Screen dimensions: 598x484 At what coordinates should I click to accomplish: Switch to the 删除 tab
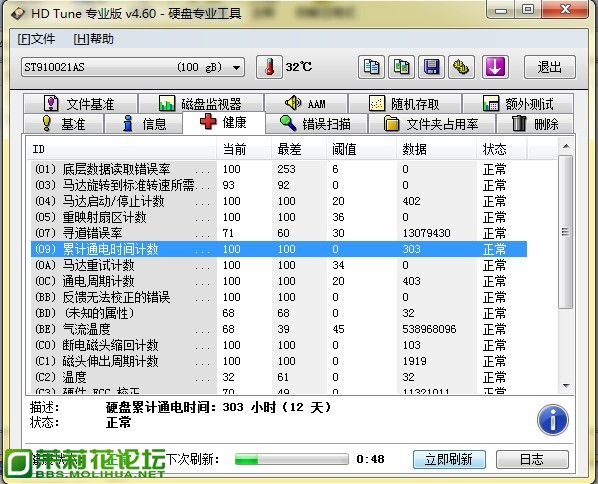point(535,124)
